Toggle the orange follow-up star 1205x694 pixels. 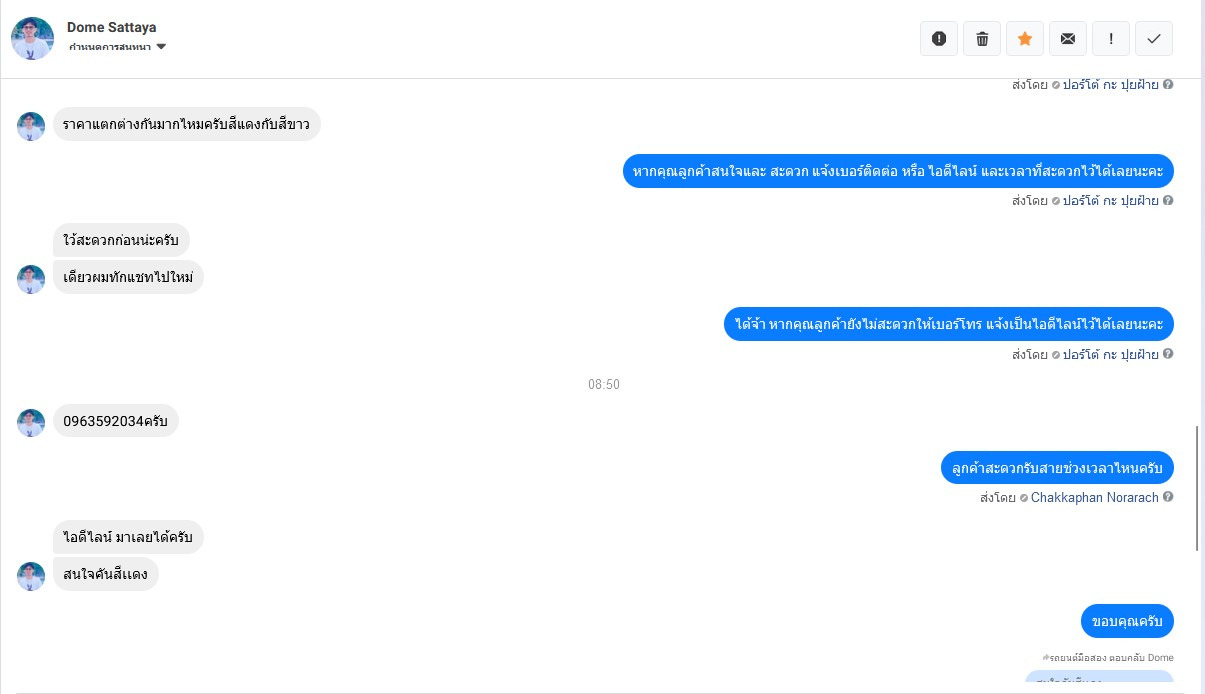pyautogui.click(x=1025, y=38)
